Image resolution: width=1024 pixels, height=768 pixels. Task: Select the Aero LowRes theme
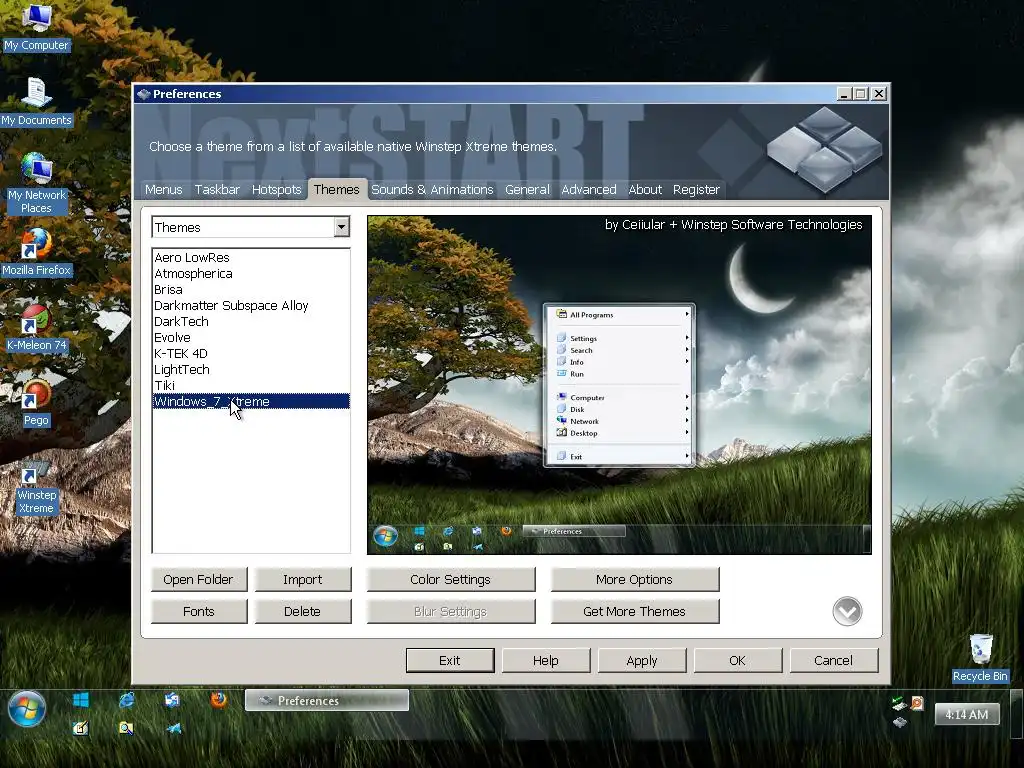251,257
